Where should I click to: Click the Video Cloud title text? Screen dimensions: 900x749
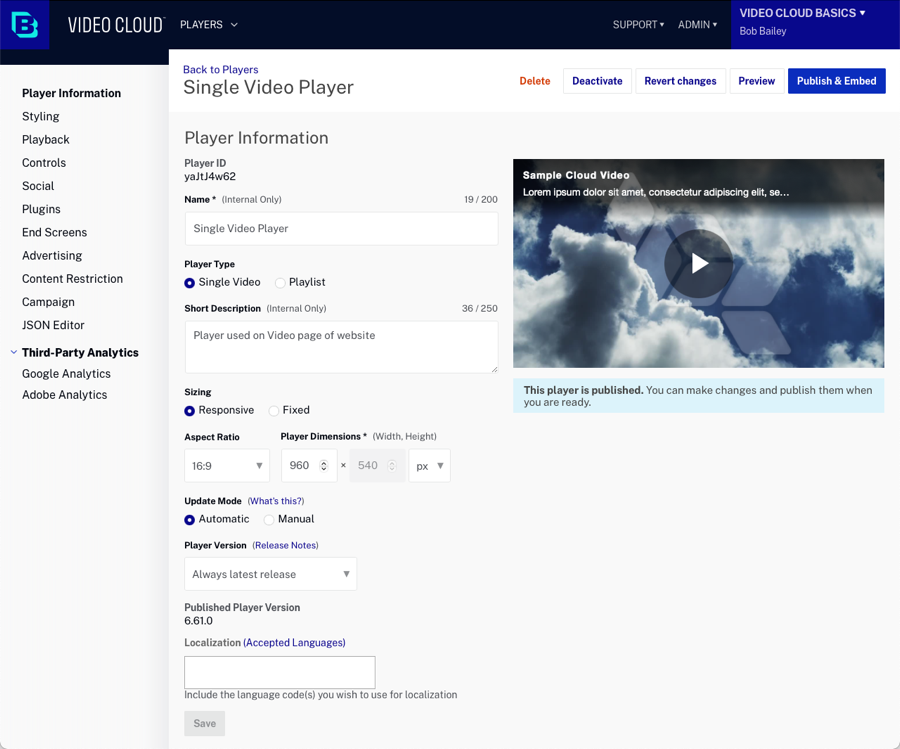116,25
